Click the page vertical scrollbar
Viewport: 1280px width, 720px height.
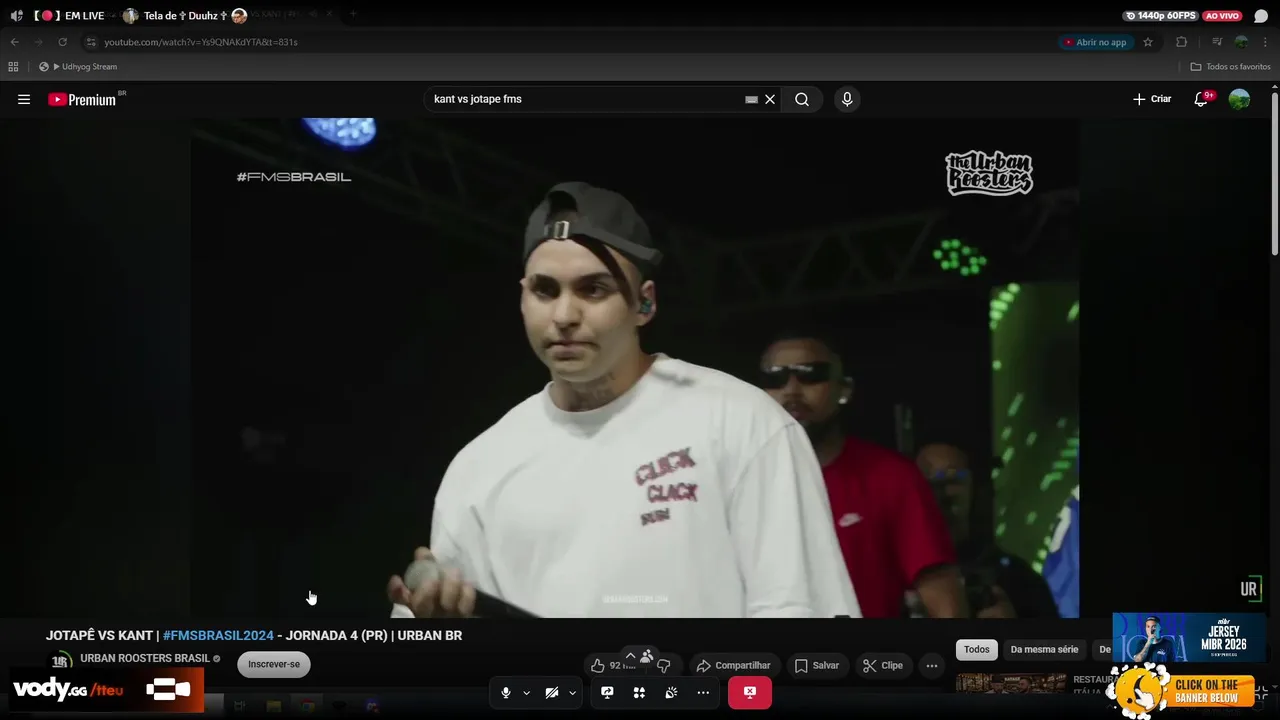pos(1274,173)
